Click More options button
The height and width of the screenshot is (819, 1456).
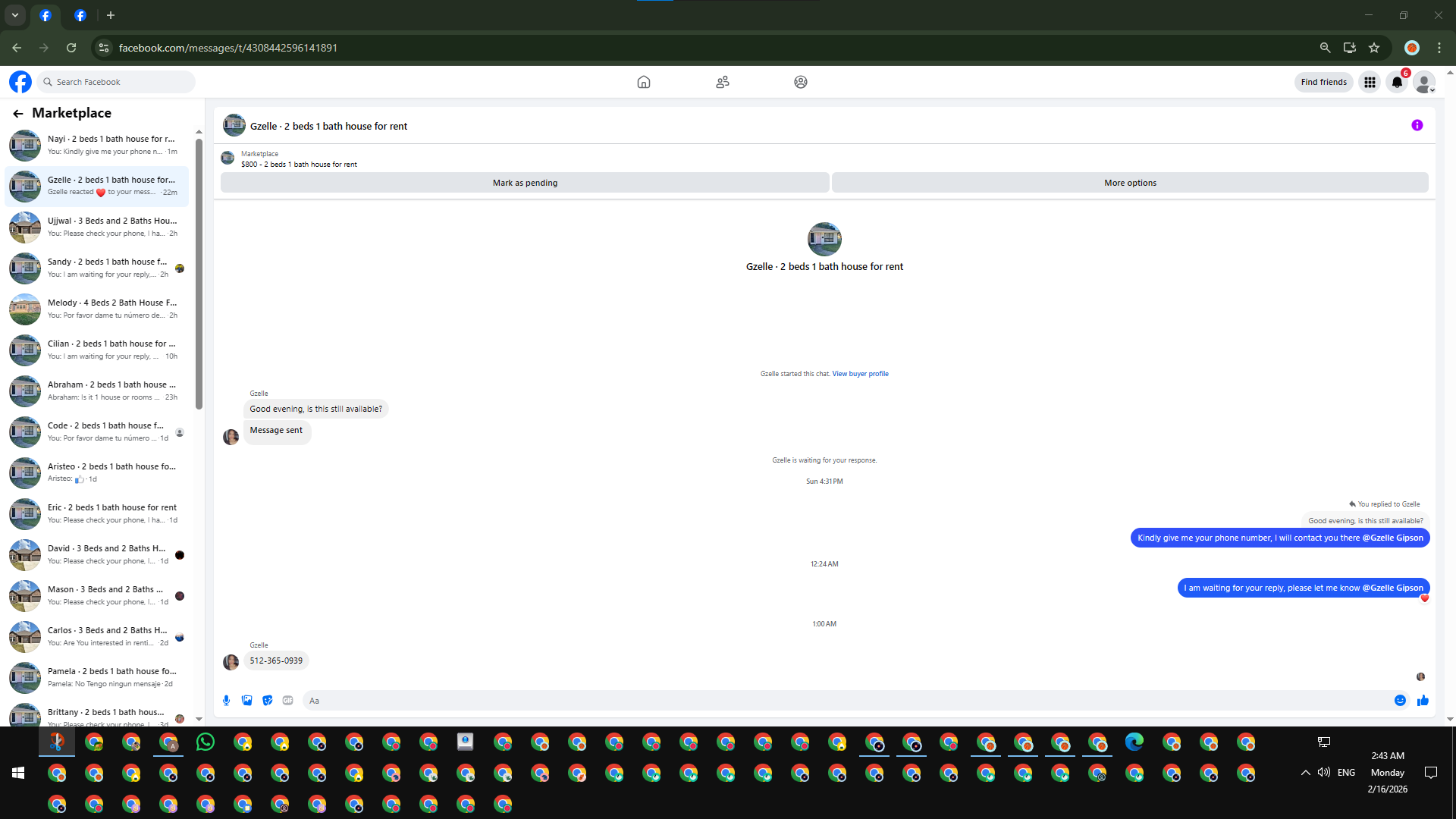click(x=1130, y=183)
